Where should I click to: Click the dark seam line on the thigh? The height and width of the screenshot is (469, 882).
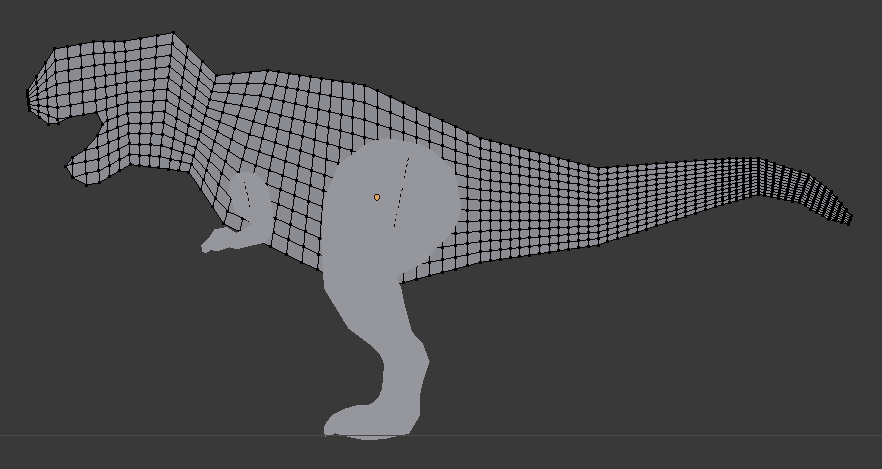click(x=401, y=192)
